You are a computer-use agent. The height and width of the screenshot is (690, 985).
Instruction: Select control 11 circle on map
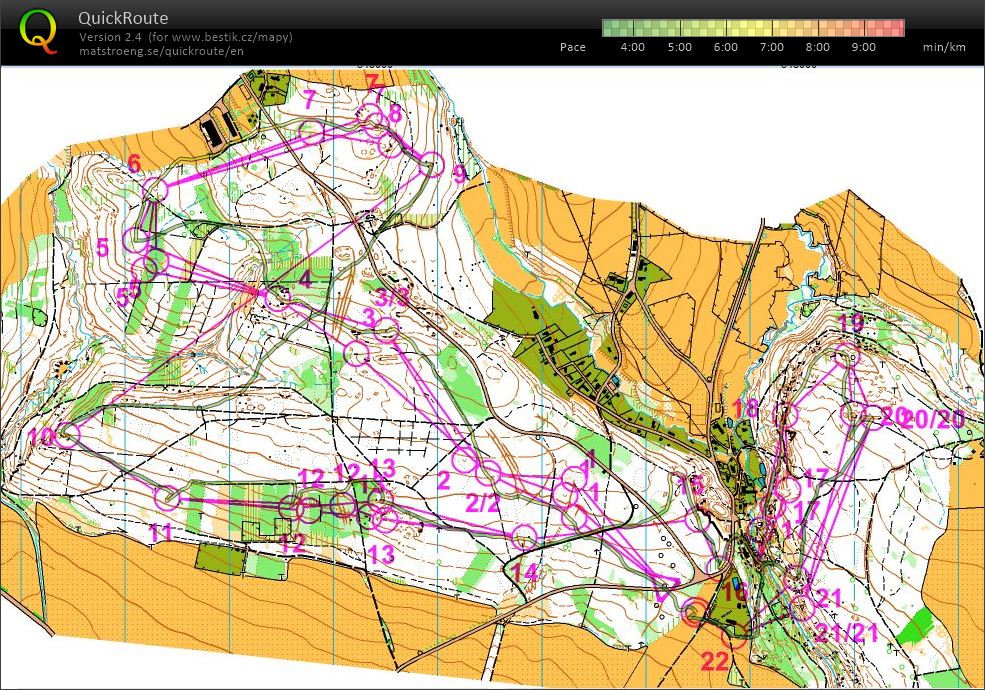(x=168, y=498)
